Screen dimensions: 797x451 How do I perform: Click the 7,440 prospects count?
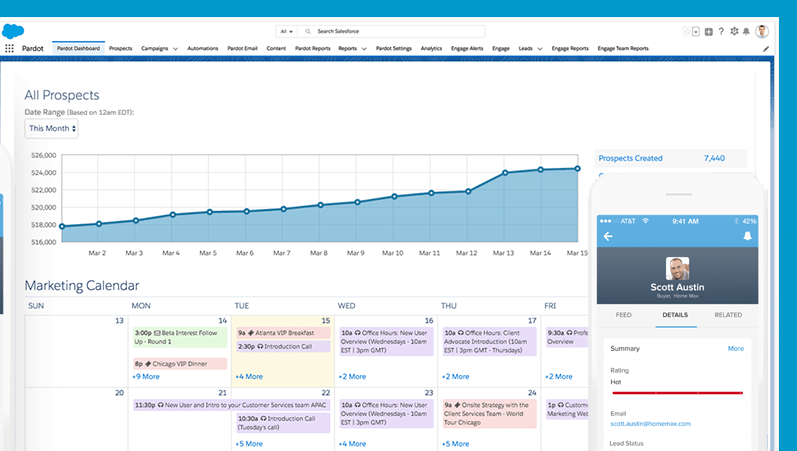point(714,158)
